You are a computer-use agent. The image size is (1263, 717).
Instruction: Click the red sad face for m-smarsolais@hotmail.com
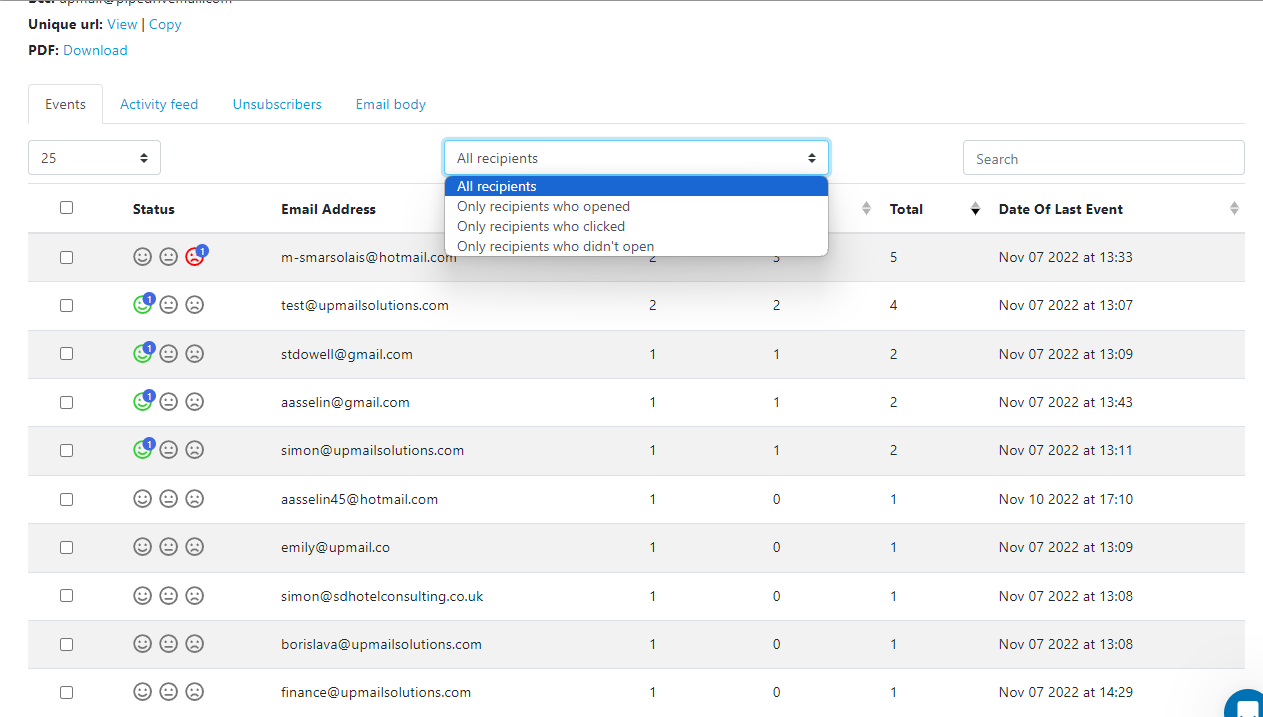[194, 257]
